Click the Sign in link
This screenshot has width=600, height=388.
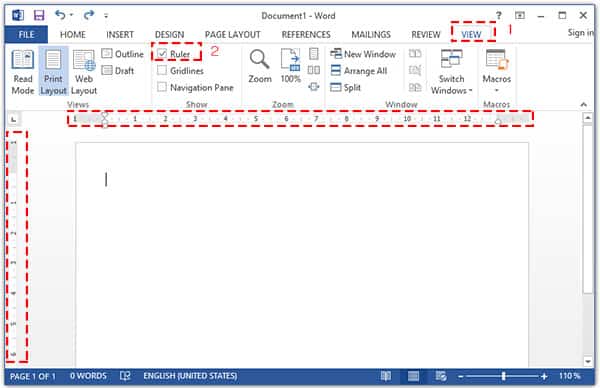(581, 33)
